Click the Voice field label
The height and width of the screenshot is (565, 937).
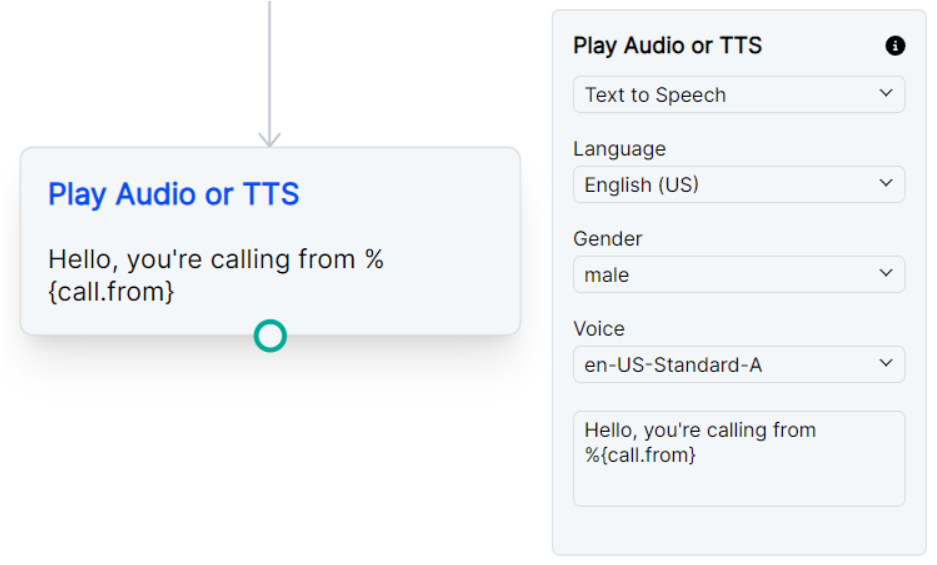[598, 329]
